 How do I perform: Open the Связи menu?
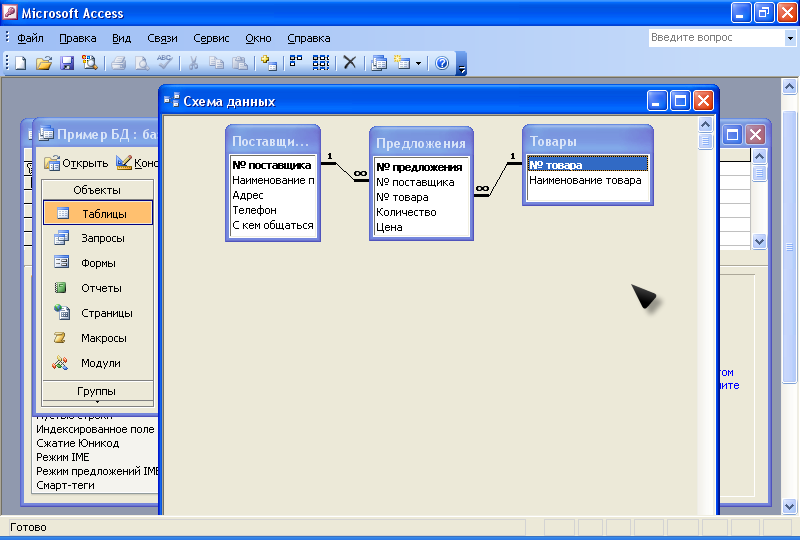click(162, 38)
